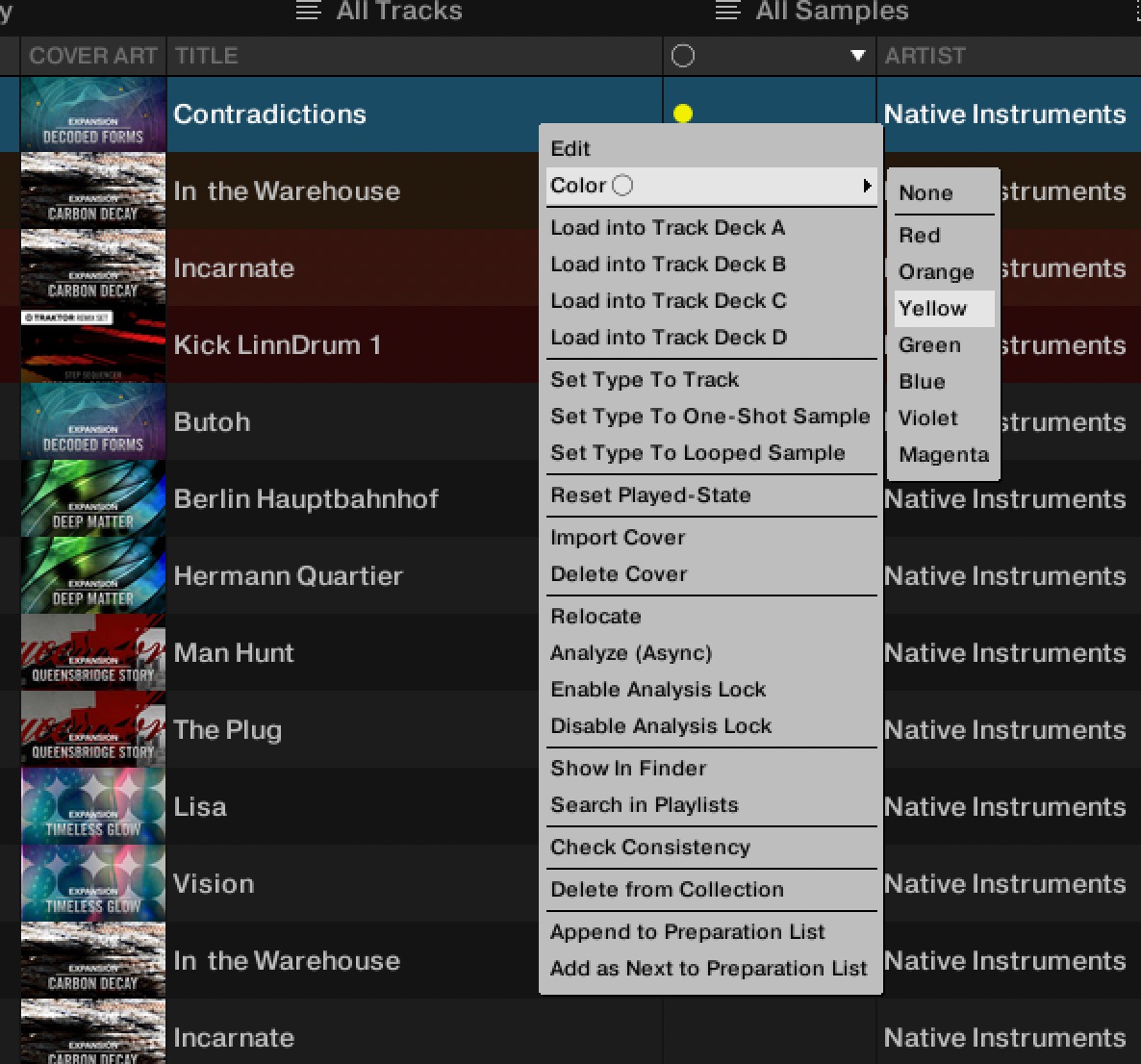This screenshot has width=1141, height=1064.
Task: Click the yellow dot on the Contradictions row
Action: click(684, 114)
